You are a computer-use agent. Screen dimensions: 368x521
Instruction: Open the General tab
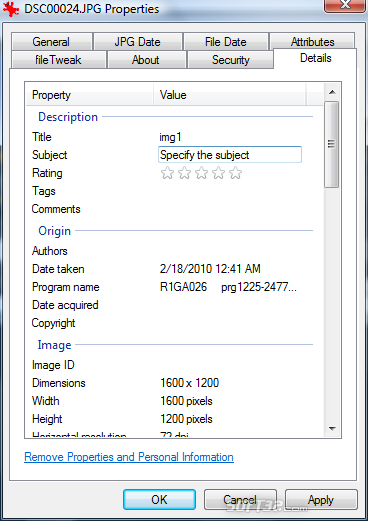52,42
